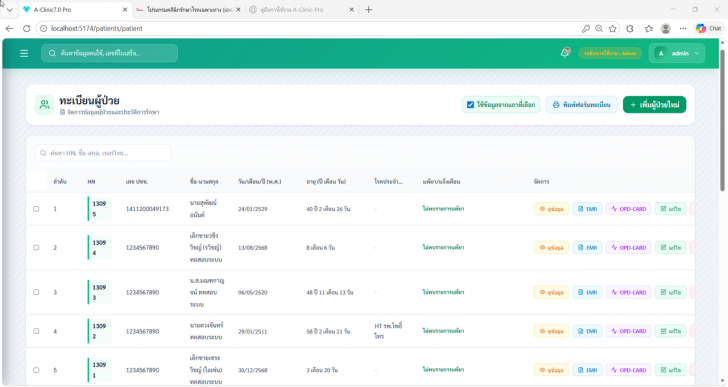This screenshot has height=387, width=728.
Task: Click the address bar URL
Action: (97, 29)
